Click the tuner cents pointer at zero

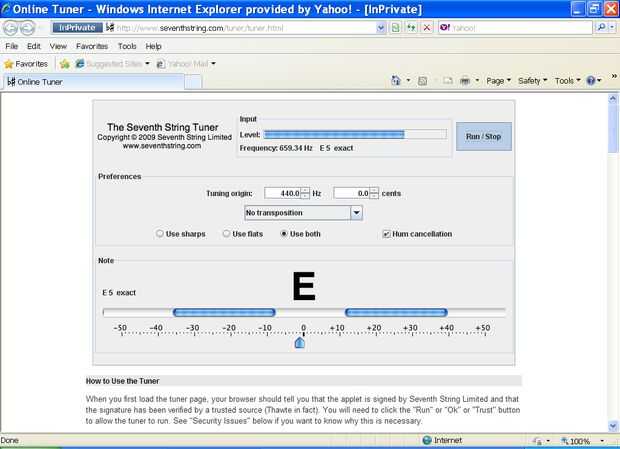click(300, 343)
